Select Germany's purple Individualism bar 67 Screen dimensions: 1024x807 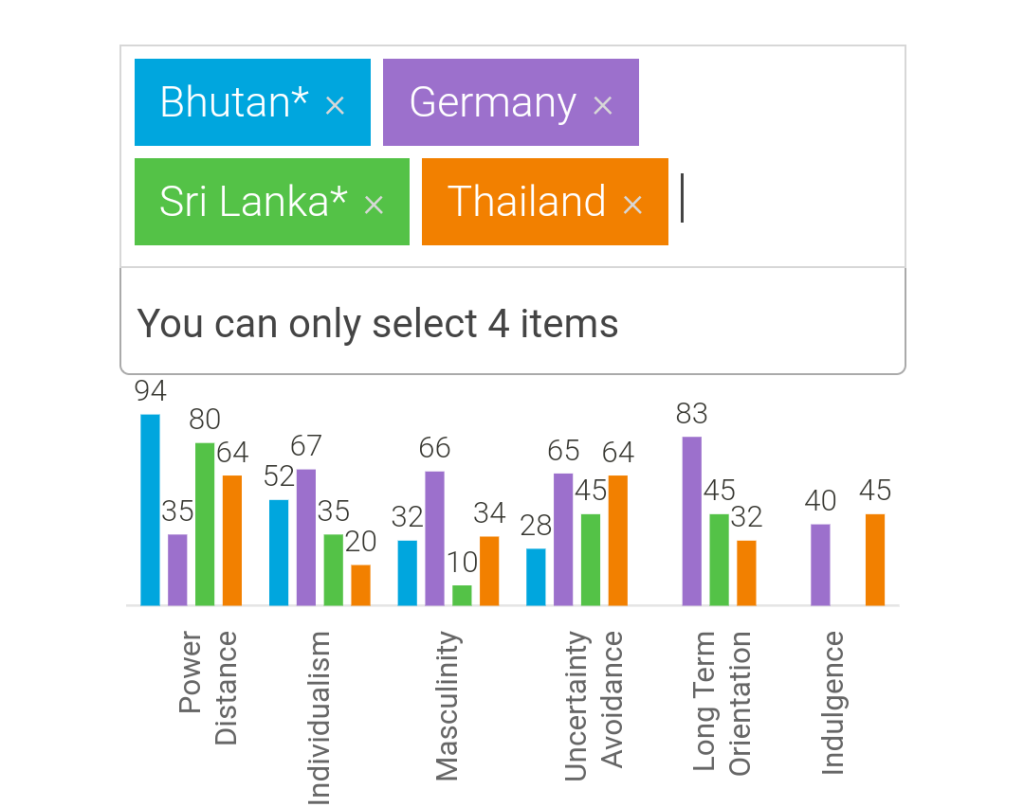pyautogui.click(x=306, y=537)
